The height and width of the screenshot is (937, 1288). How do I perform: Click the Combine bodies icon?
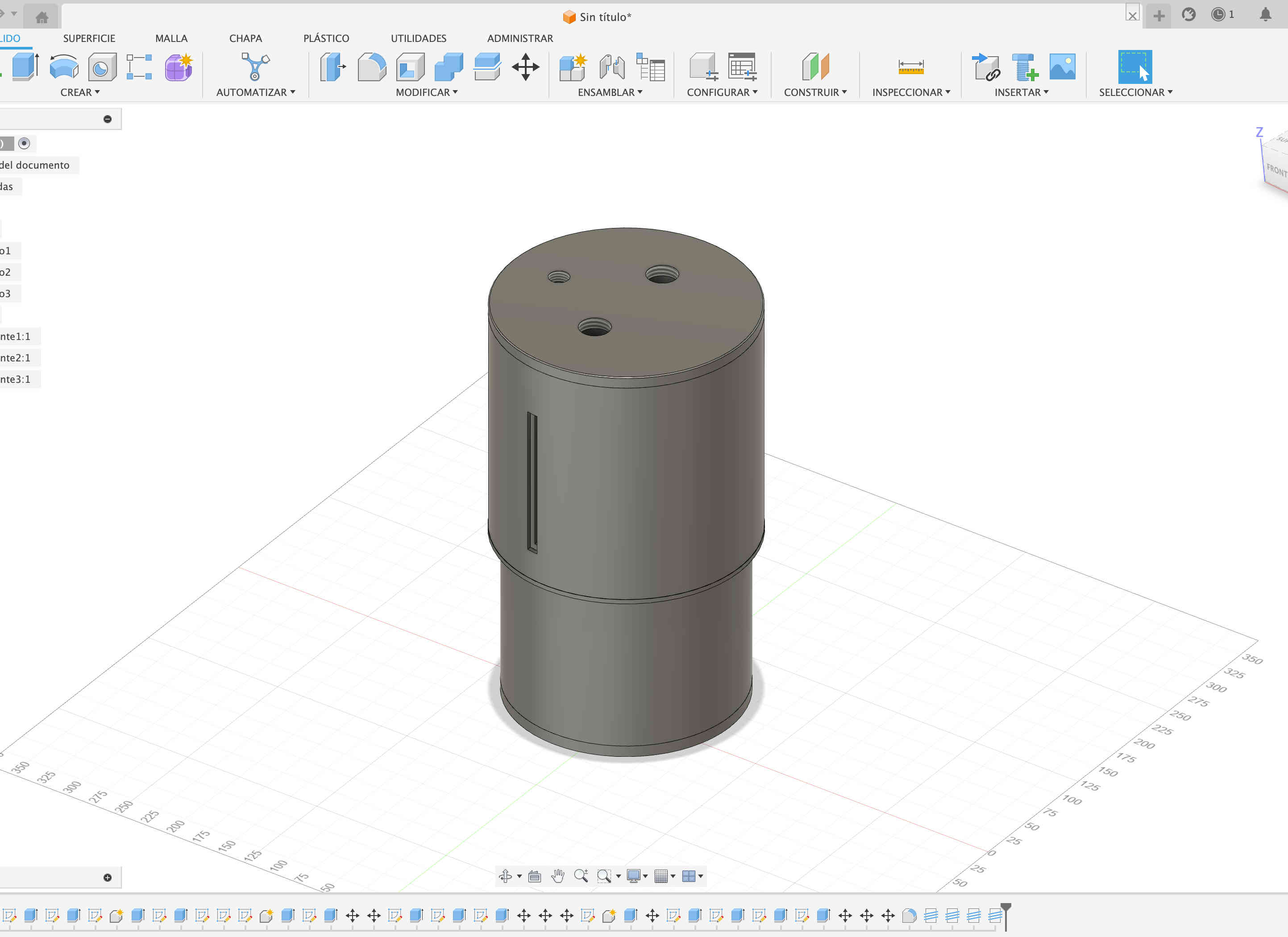[x=449, y=66]
